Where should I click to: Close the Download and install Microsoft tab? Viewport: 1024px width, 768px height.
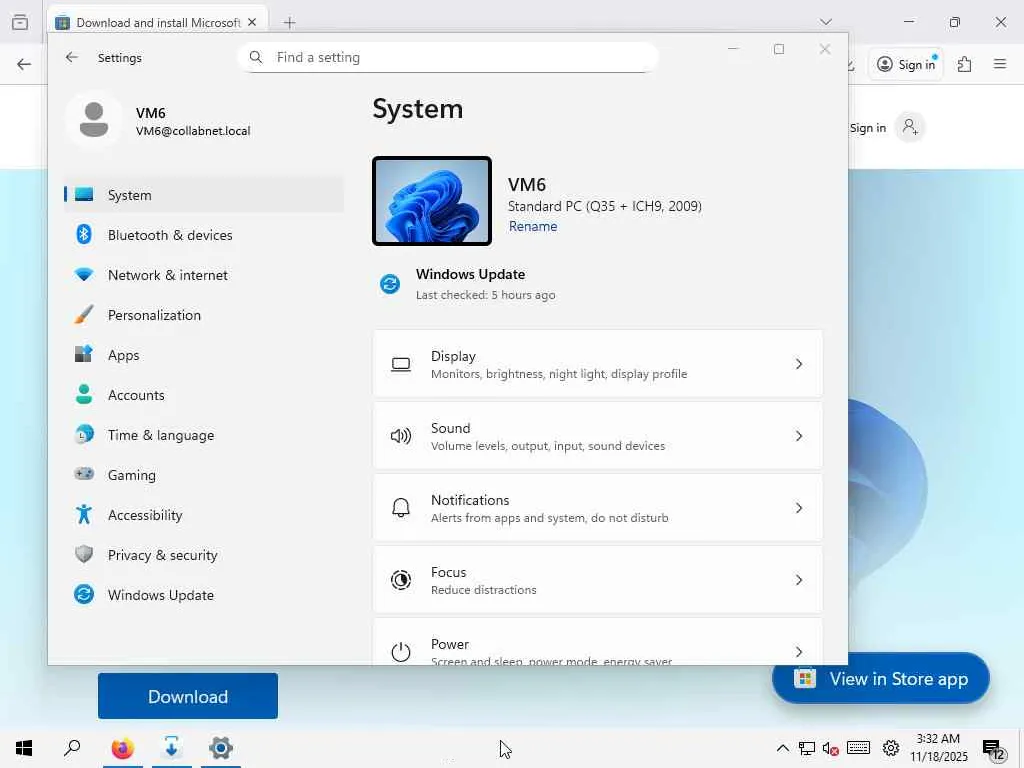[252, 22]
